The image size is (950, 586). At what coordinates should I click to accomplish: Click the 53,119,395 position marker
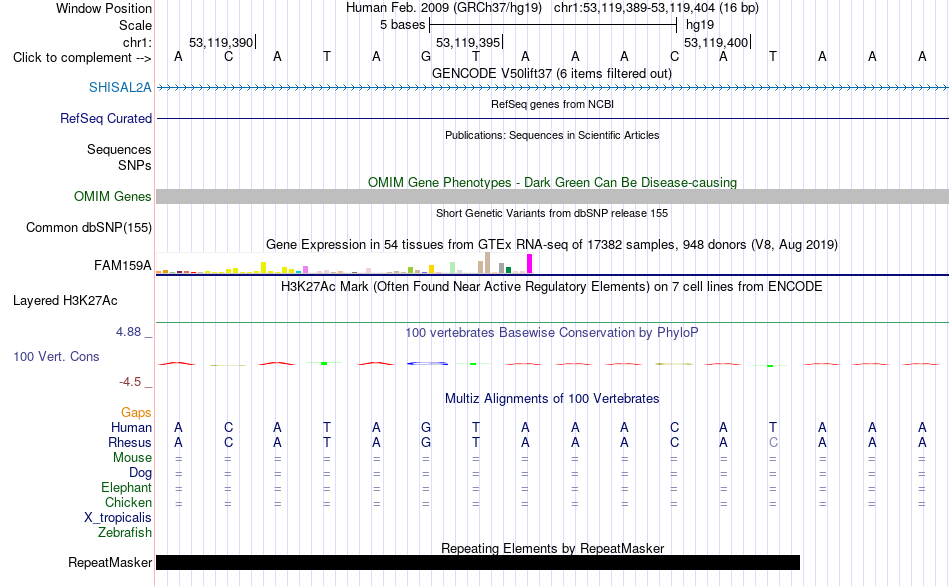469,42
